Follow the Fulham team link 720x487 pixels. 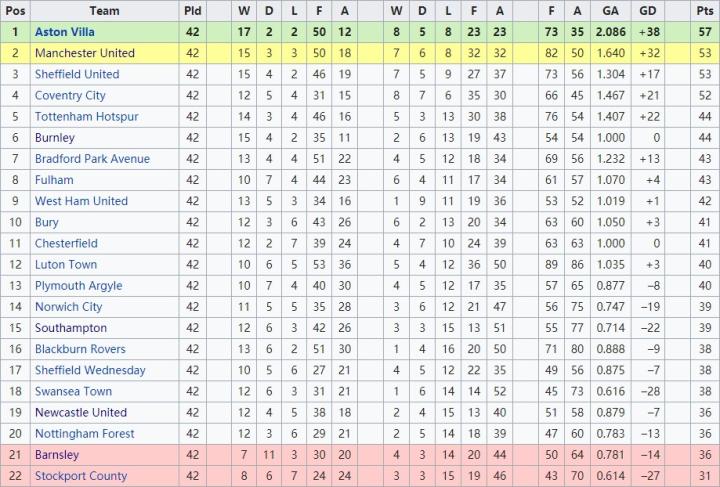point(54,180)
